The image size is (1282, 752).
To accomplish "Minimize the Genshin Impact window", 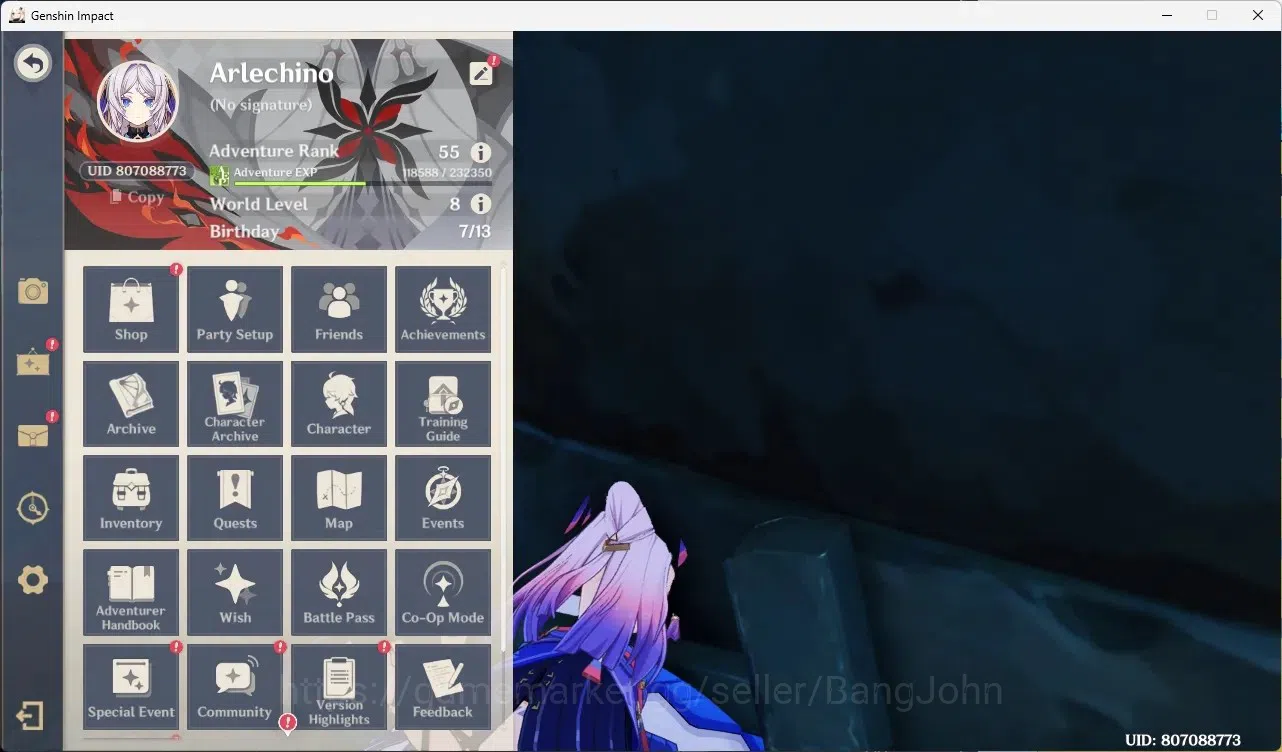I will (x=1166, y=15).
